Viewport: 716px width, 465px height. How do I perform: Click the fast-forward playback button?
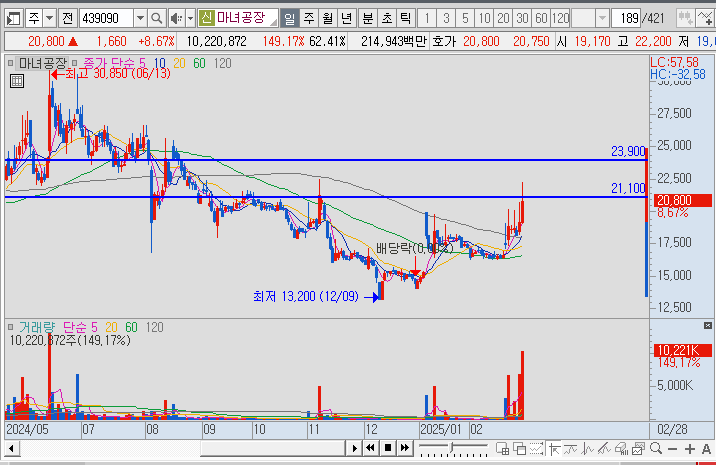(405, 448)
